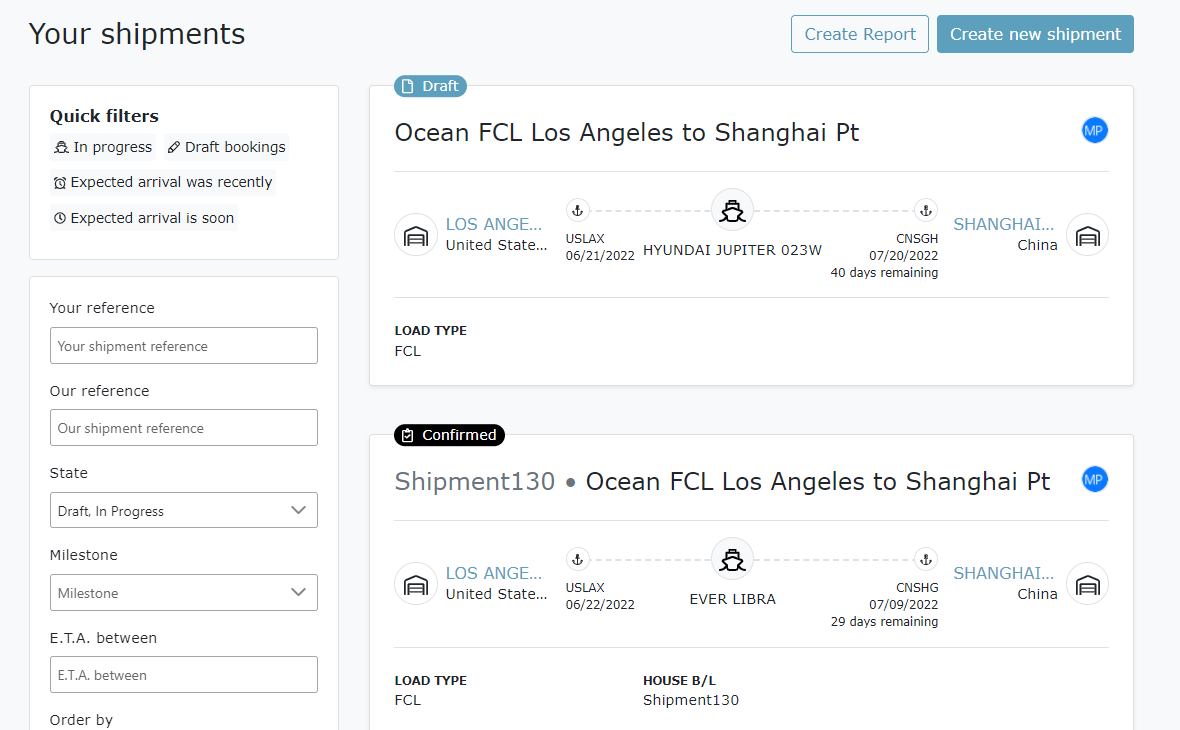Click the State dropdown chevron arrow

click(299, 510)
